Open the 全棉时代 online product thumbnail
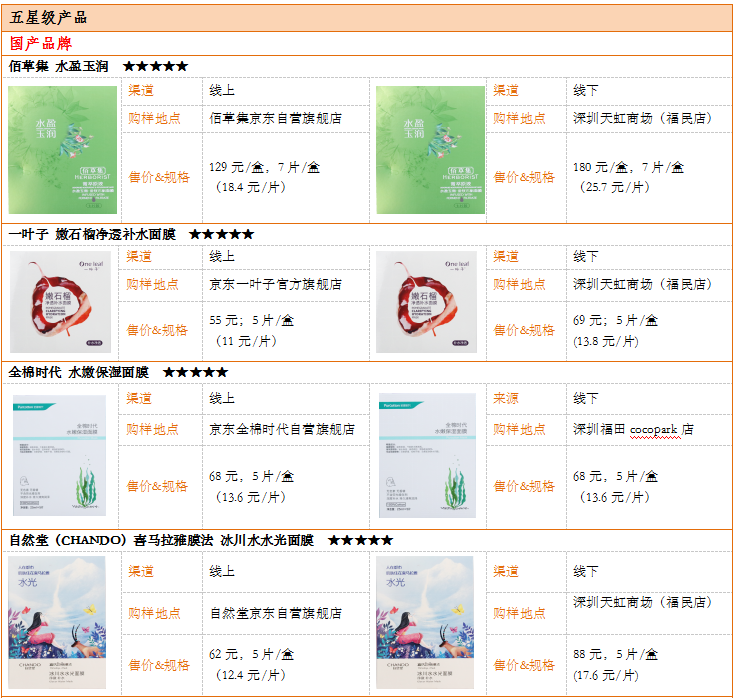Image resolution: width=735 pixels, height=698 pixels. 60,455
